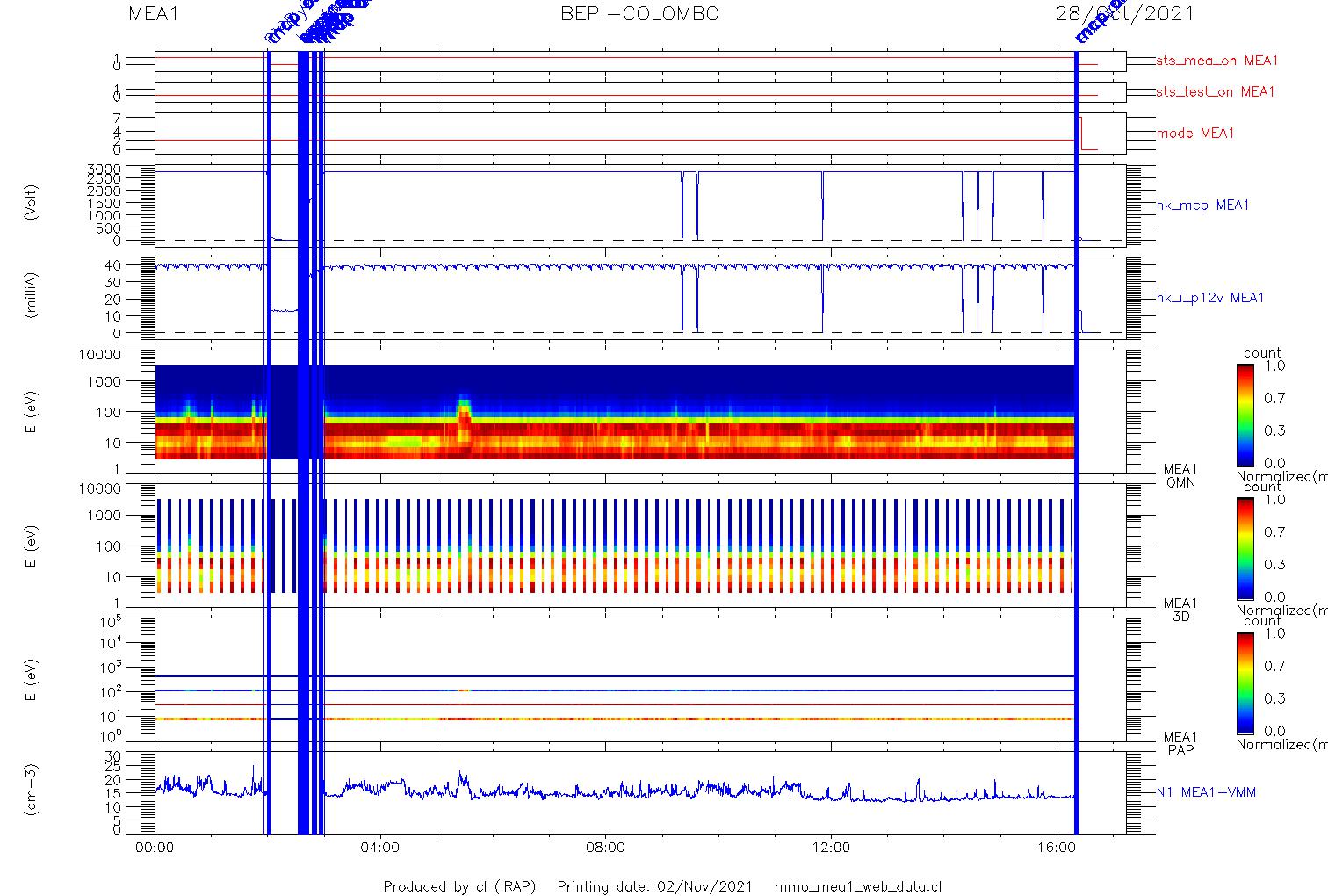Screen dimensions: 1328x896
Task: Click the MEA1 OMN panel label
Action: [1180, 476]
